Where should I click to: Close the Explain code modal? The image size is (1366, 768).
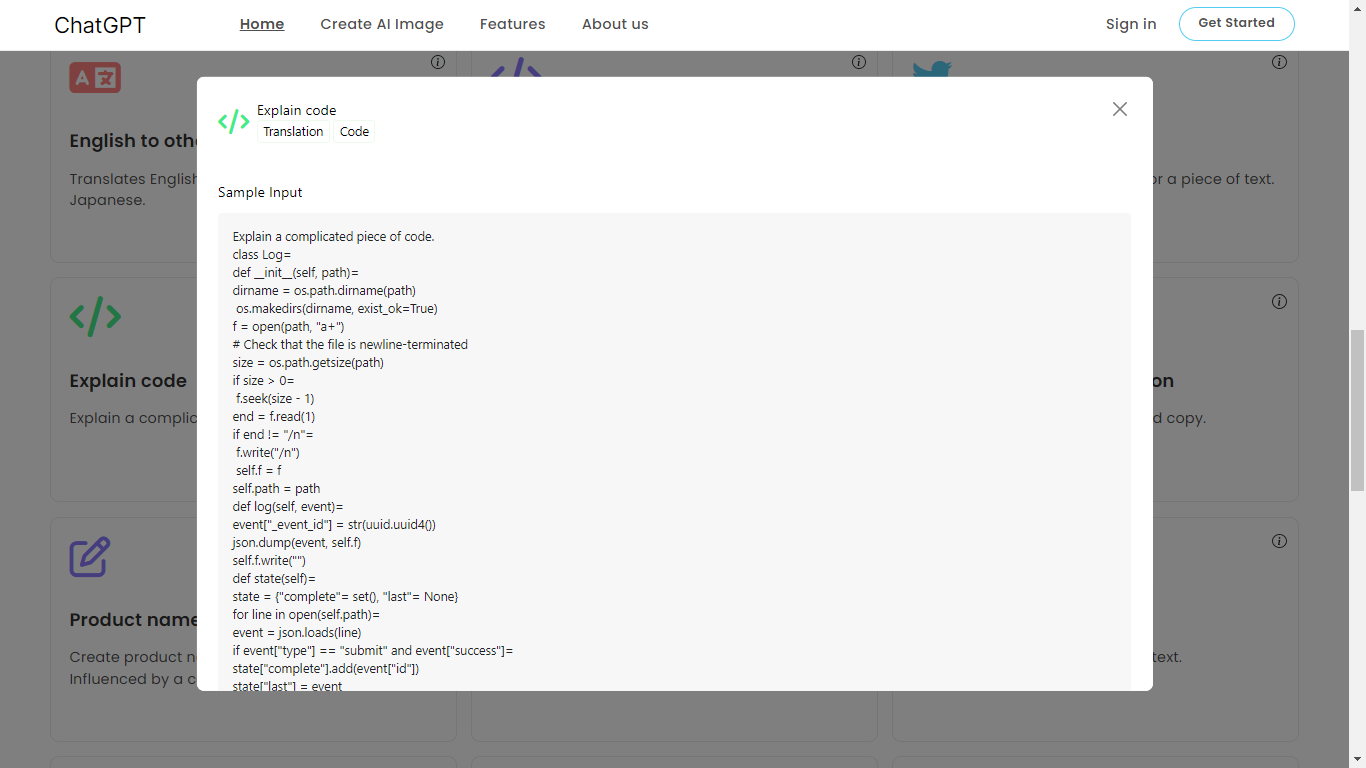1119,109
